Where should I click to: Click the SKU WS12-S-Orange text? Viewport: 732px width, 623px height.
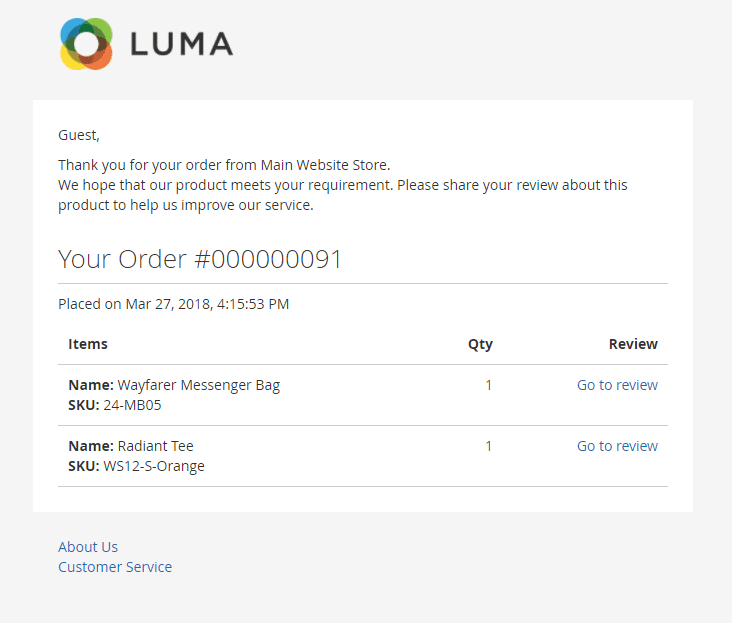[153, 466]
